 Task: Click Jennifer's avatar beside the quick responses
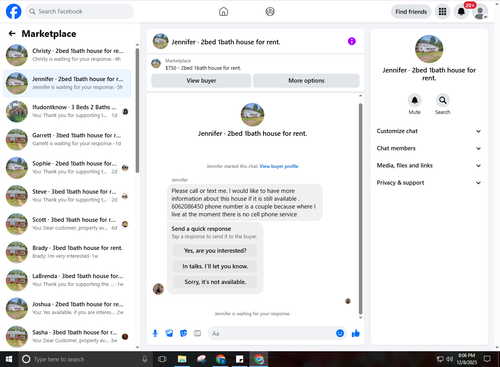tap(158, 289)
